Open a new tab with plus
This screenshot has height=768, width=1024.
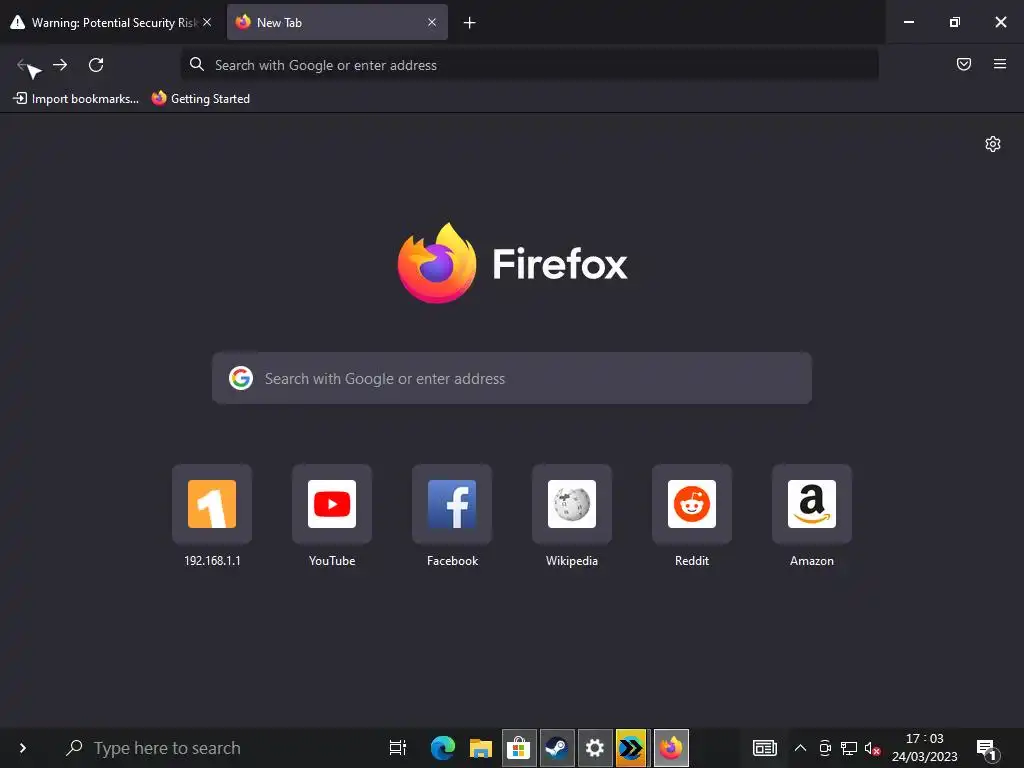[x=469, y=23]
